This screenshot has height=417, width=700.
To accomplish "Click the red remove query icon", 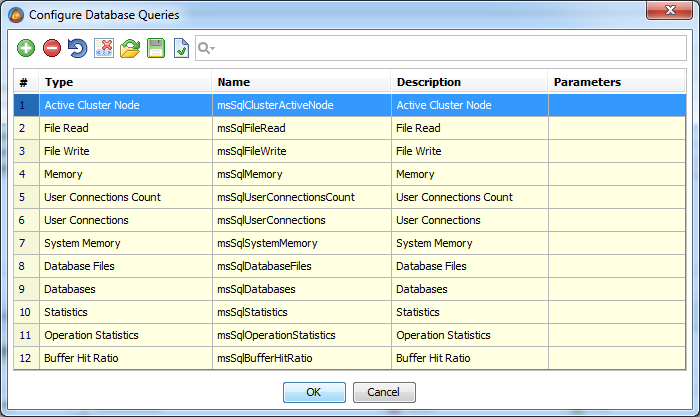I will (52, 48).
